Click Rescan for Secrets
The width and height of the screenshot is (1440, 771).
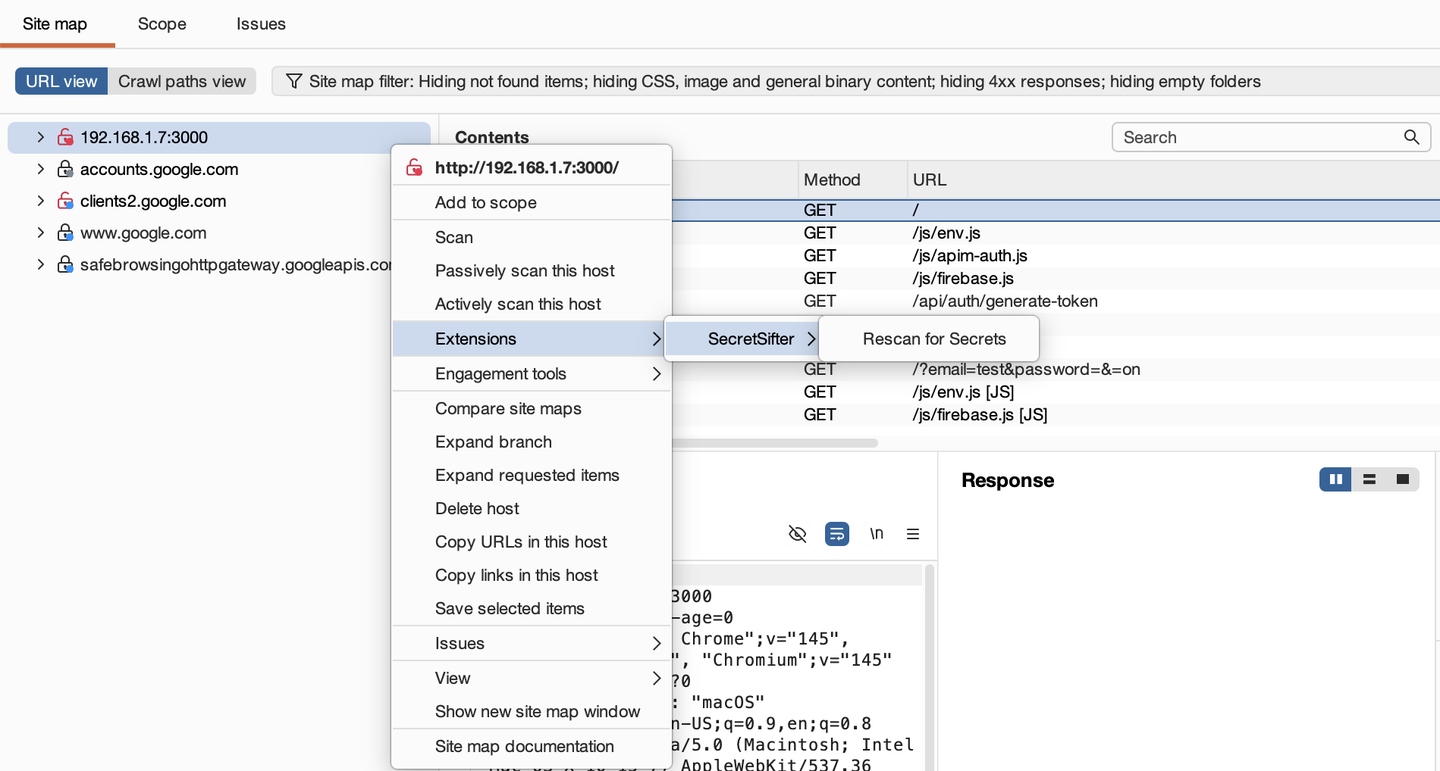pos(929,339)
